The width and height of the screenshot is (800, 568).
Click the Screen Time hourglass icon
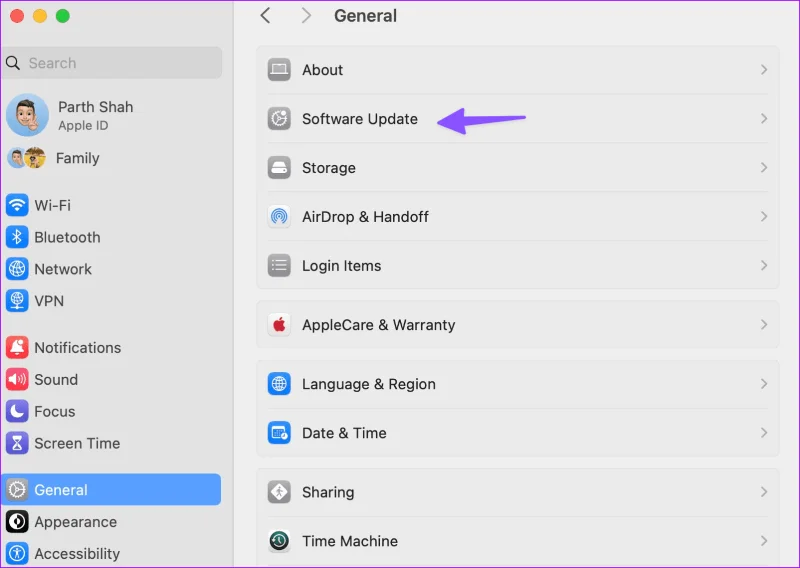(x=17, y=443)
